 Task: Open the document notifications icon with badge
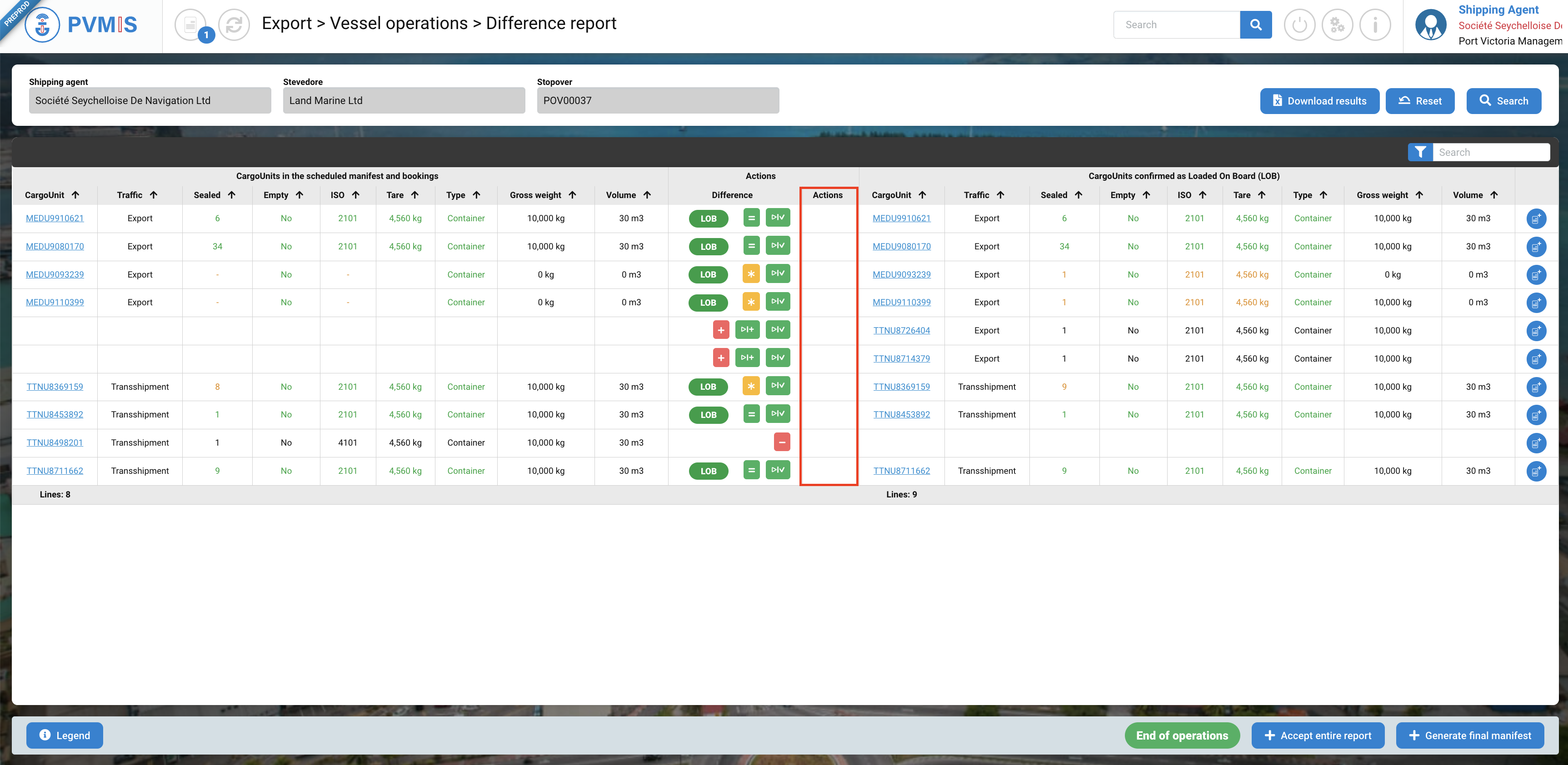(x=191, y=25)
